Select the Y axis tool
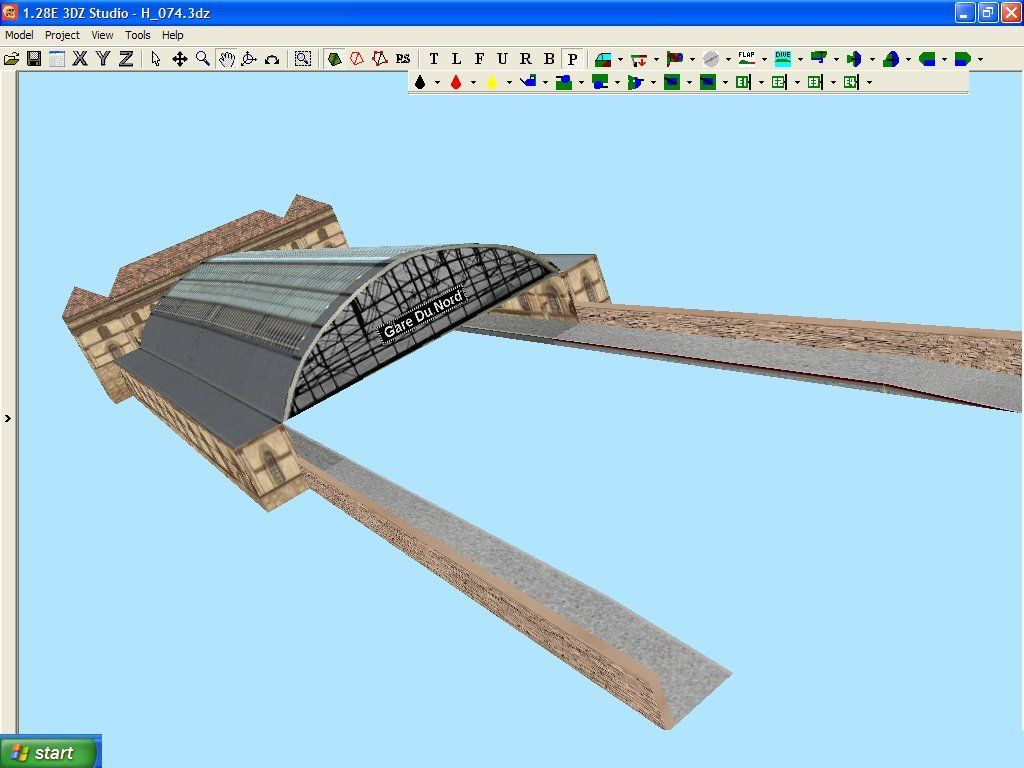 (x=103, y=59)
